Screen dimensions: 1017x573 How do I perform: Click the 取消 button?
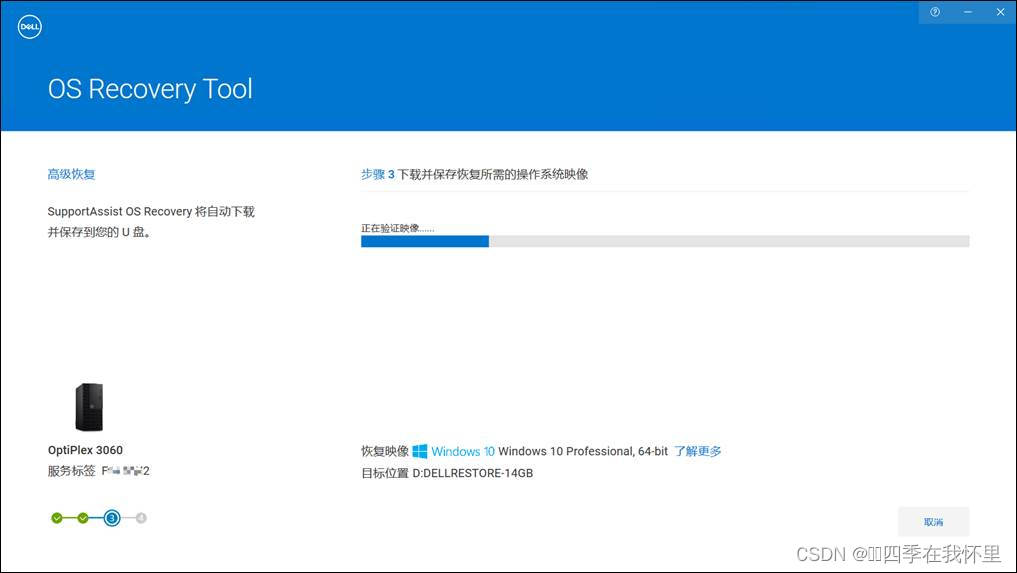click(x=933, y=522)
